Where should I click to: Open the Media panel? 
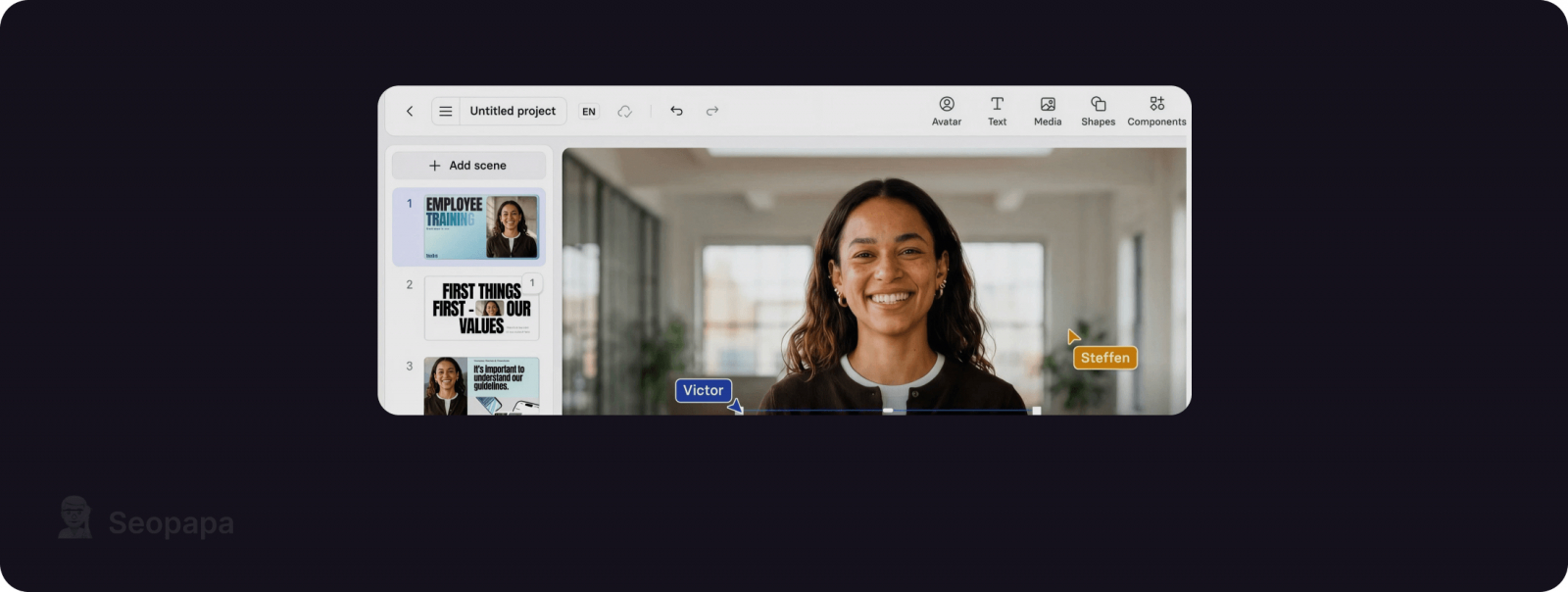[1048, 112]
